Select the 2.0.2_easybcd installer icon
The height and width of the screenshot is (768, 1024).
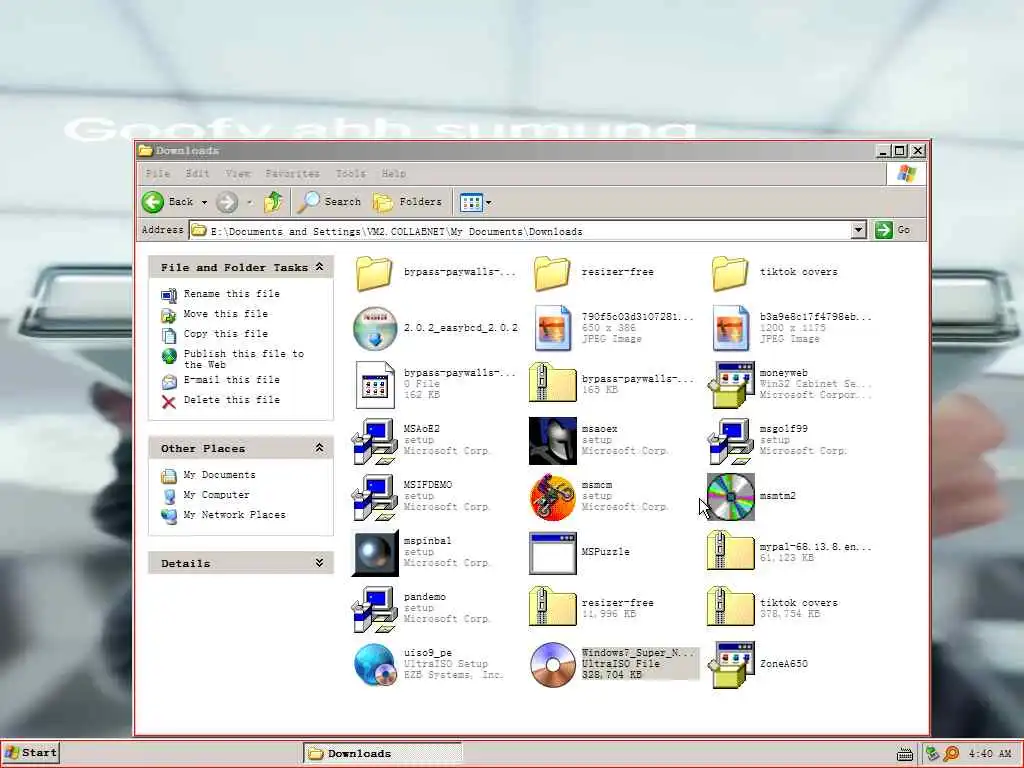(375, 328)
